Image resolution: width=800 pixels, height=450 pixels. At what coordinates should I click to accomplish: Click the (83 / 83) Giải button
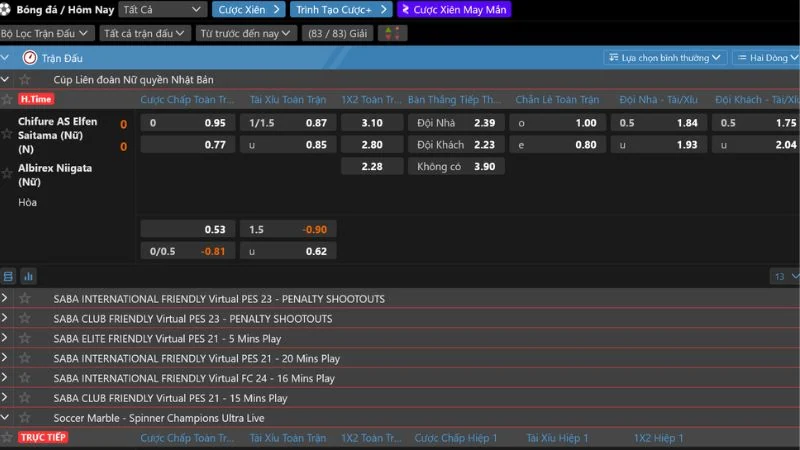[337, 33]
